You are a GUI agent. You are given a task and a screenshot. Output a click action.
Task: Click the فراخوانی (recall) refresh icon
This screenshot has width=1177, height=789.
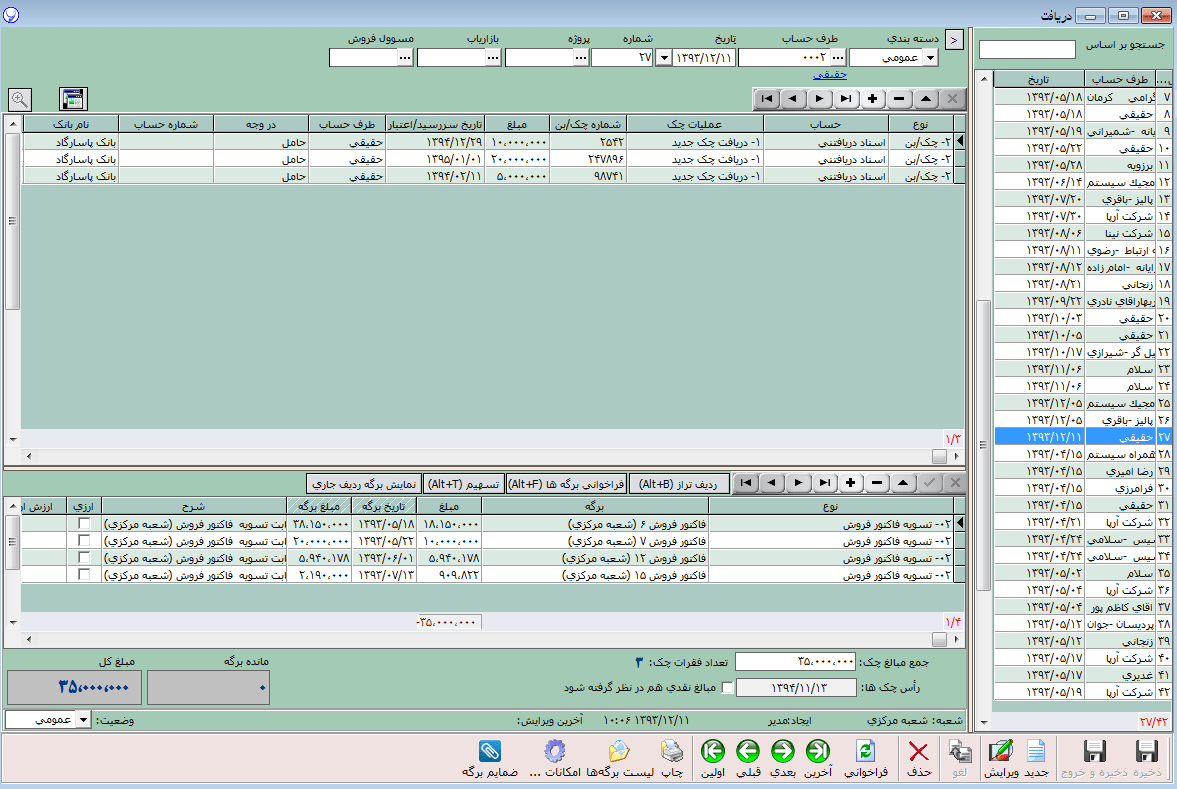coord(866,753)
